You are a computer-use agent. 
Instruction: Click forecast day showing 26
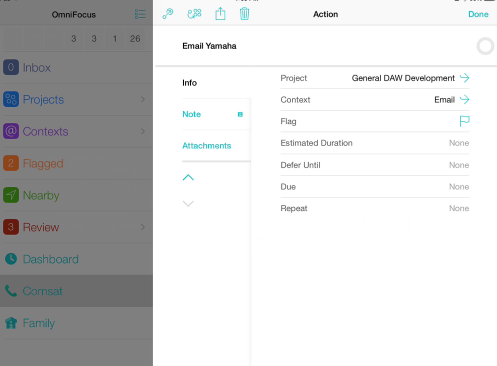click(x=135, y=39)
